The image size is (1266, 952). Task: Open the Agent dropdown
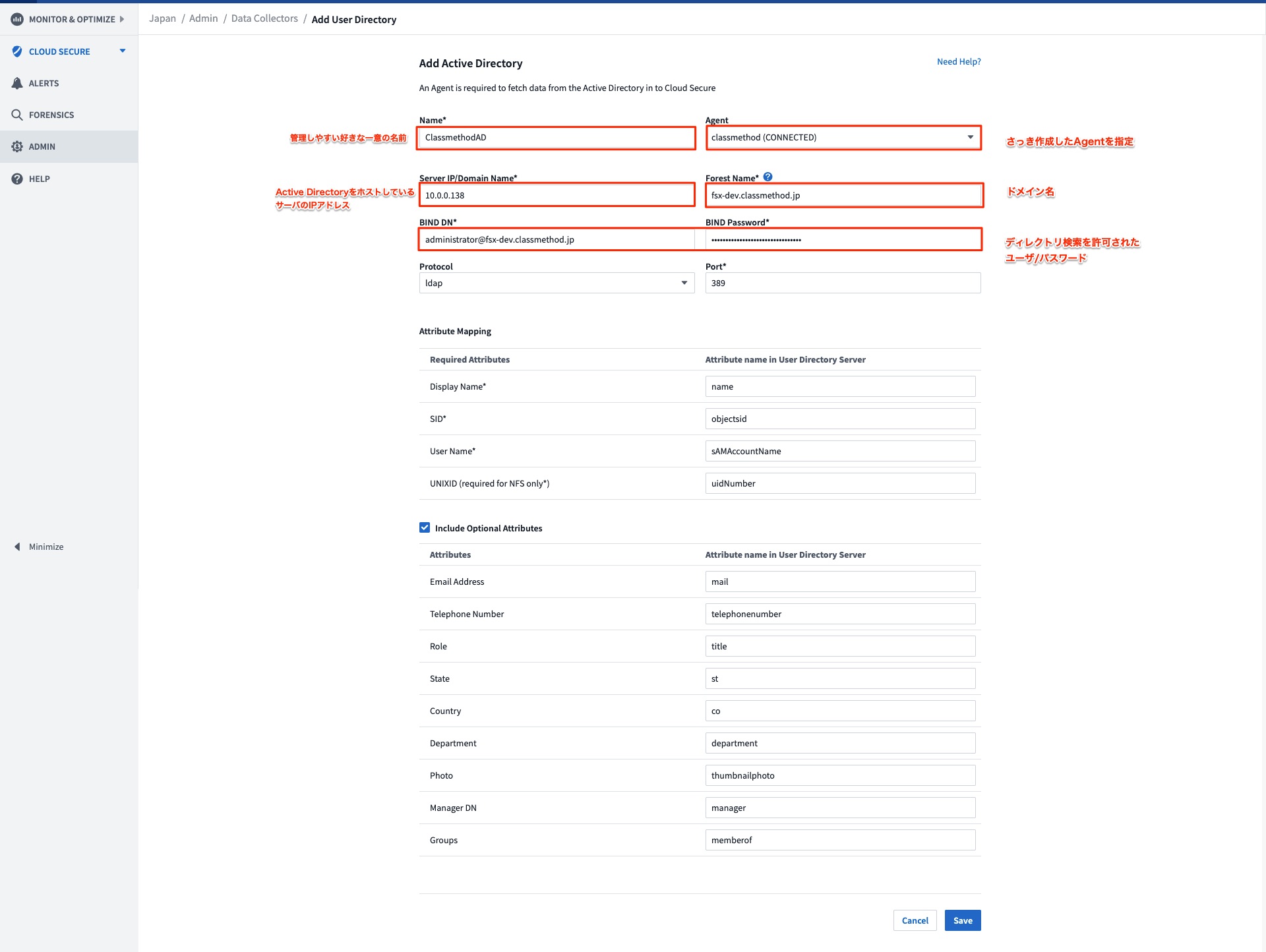[970, 138]
